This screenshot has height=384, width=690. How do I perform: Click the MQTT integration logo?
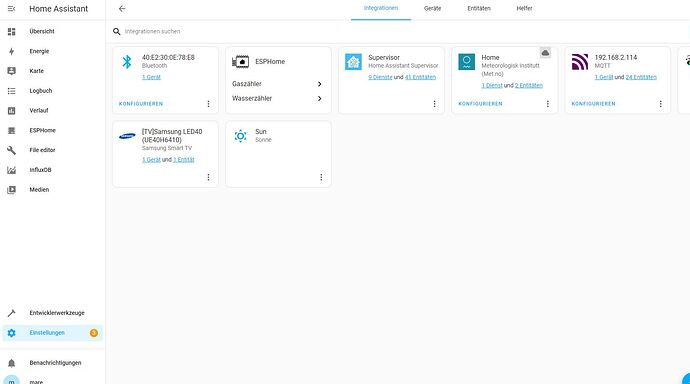click(x=580, y=62)
